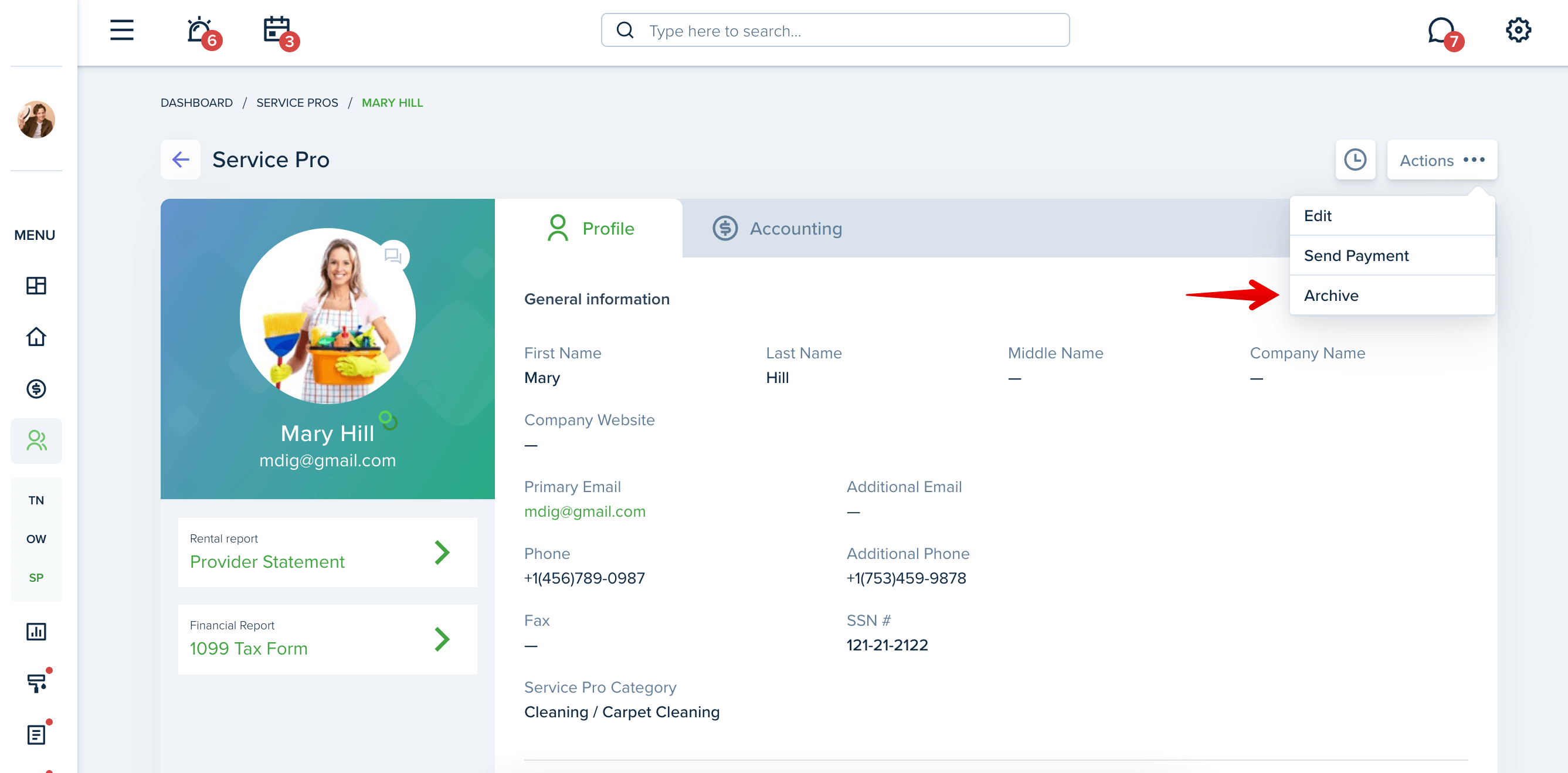Click last name value Hill
Viewport: 1568px width, 773px height.
778,378
